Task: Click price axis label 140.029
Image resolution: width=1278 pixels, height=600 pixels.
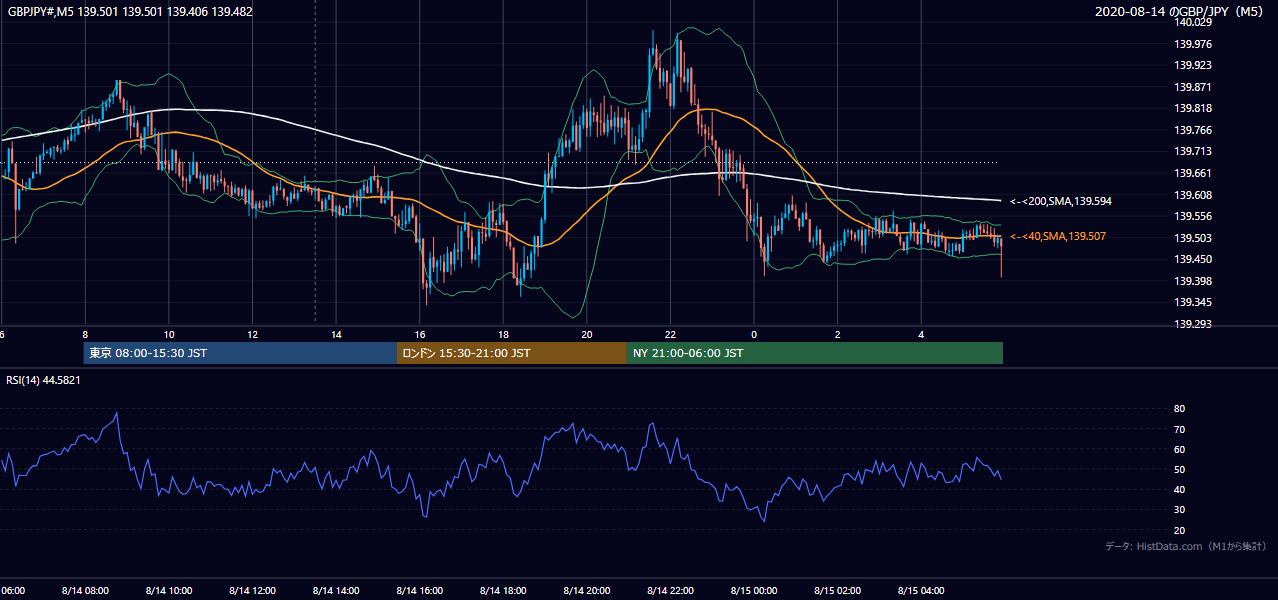Action: (x=1192, y=22)
